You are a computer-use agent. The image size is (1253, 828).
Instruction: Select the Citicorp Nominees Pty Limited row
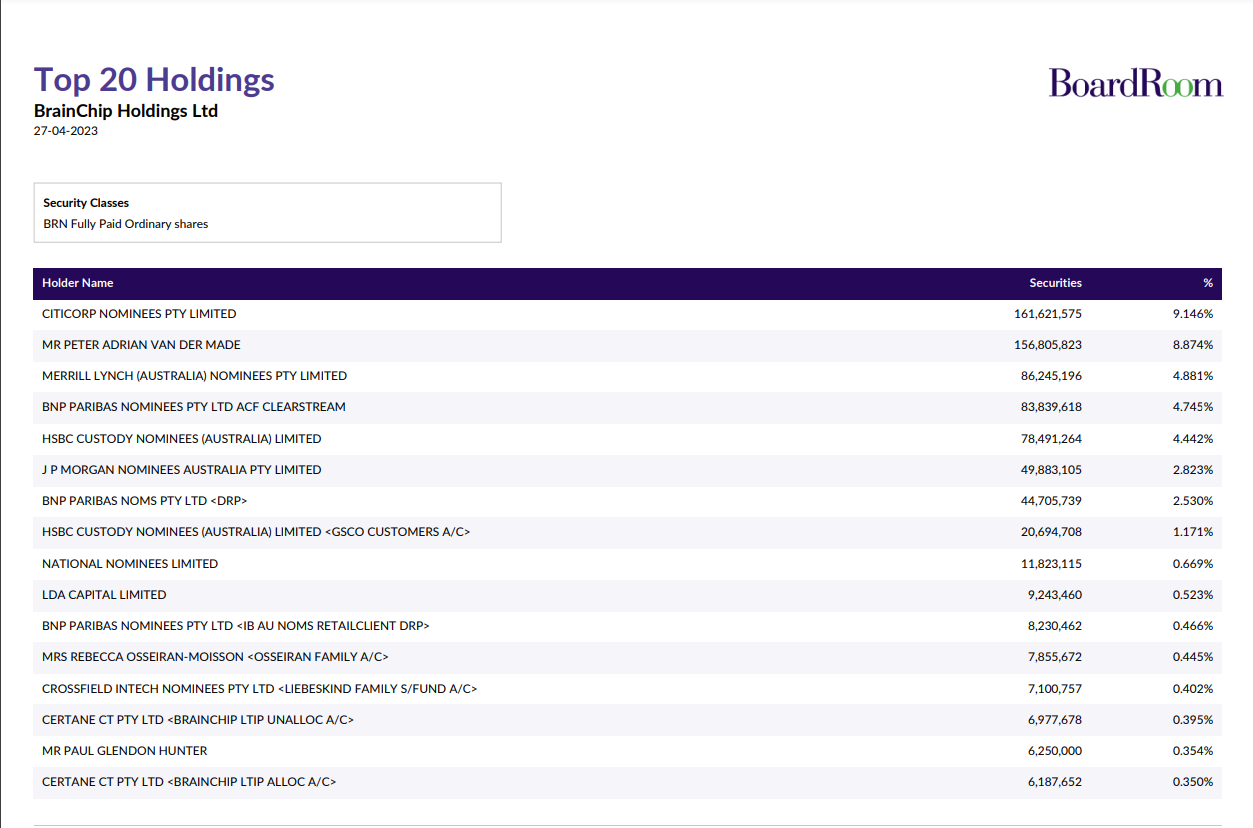pos(139,314)
